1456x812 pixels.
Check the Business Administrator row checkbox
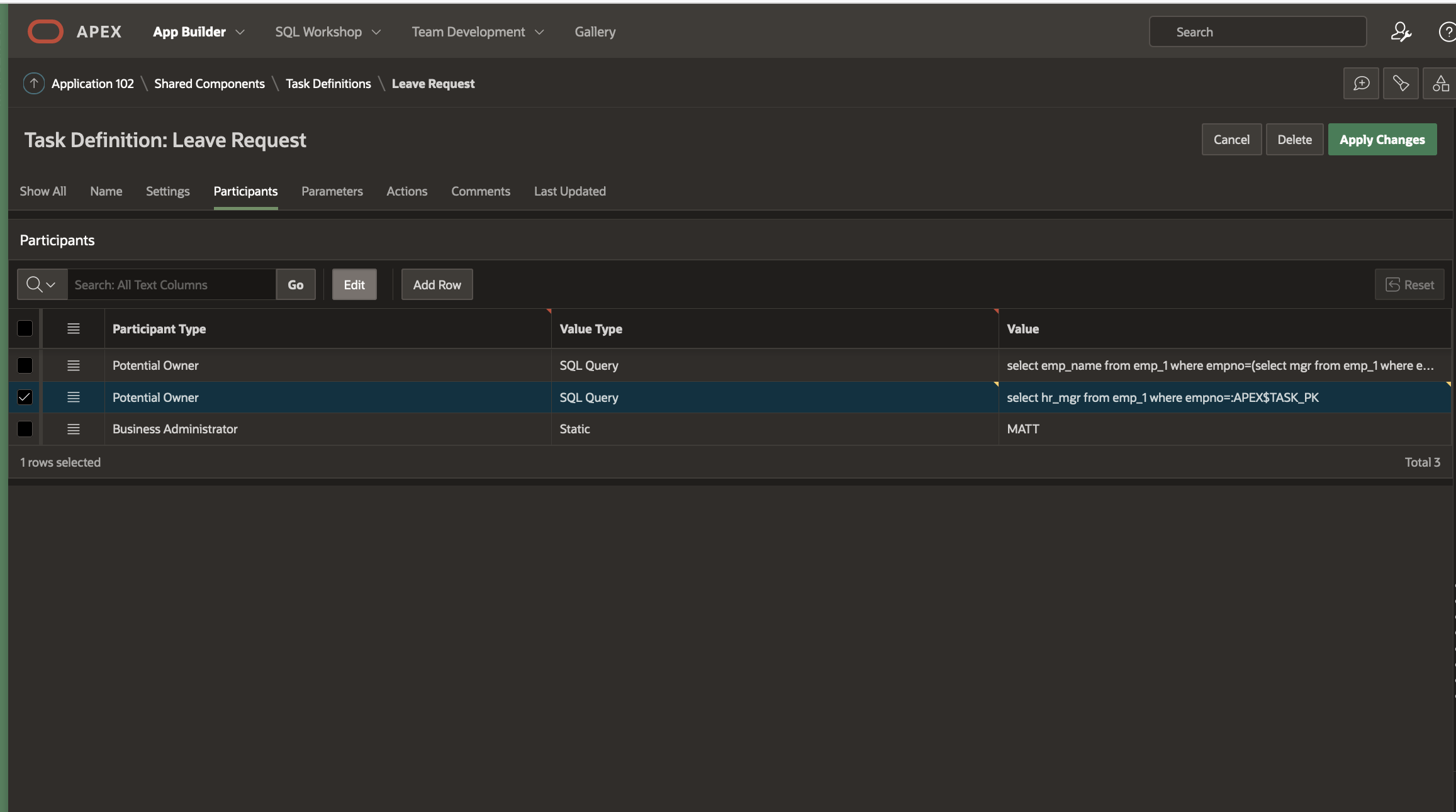point(25,429)
